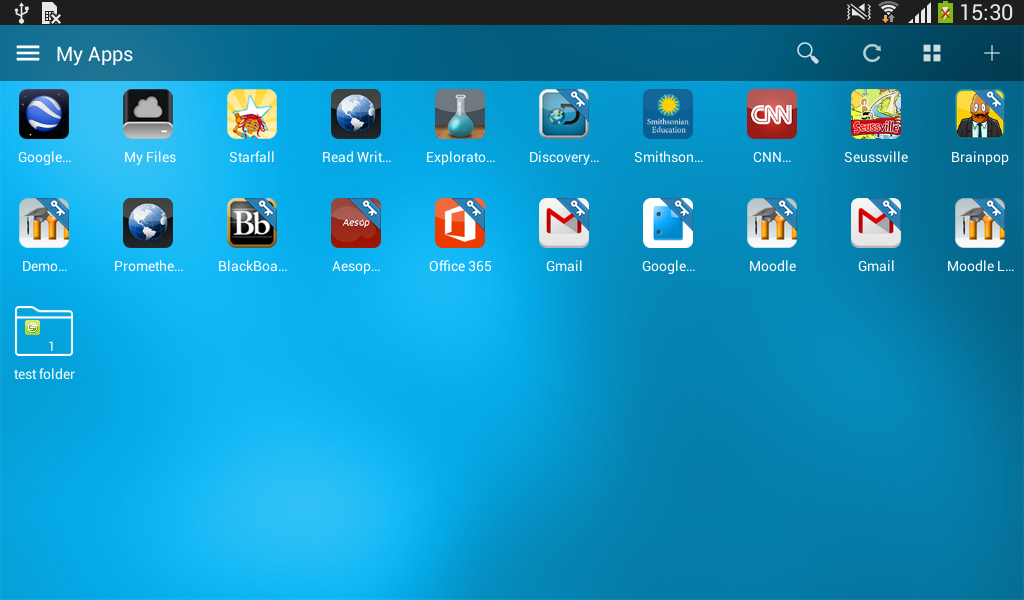Launch the Exploratorium flask app
This screenshot has width=1024, height=600.
point(460,114)
